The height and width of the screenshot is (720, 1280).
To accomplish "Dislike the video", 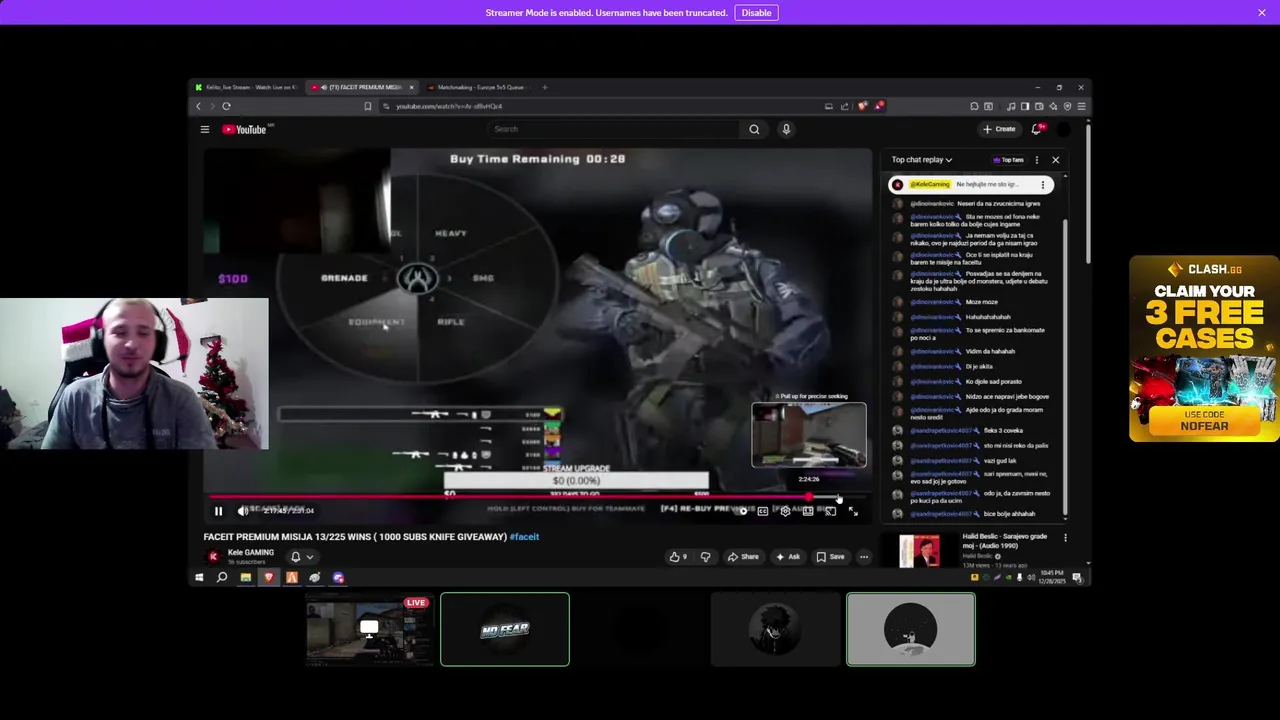I will pyautogui.click(x=705, y=557).
